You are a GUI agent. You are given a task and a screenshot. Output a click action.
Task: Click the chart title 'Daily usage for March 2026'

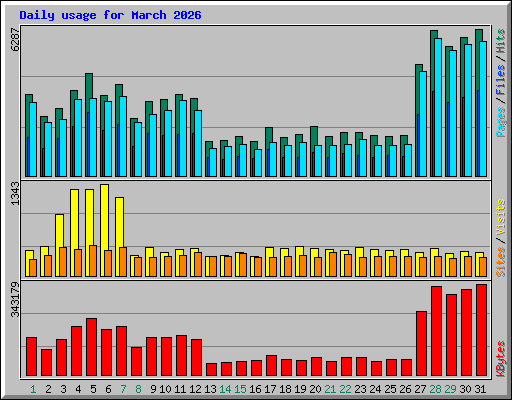click(110, 15)
